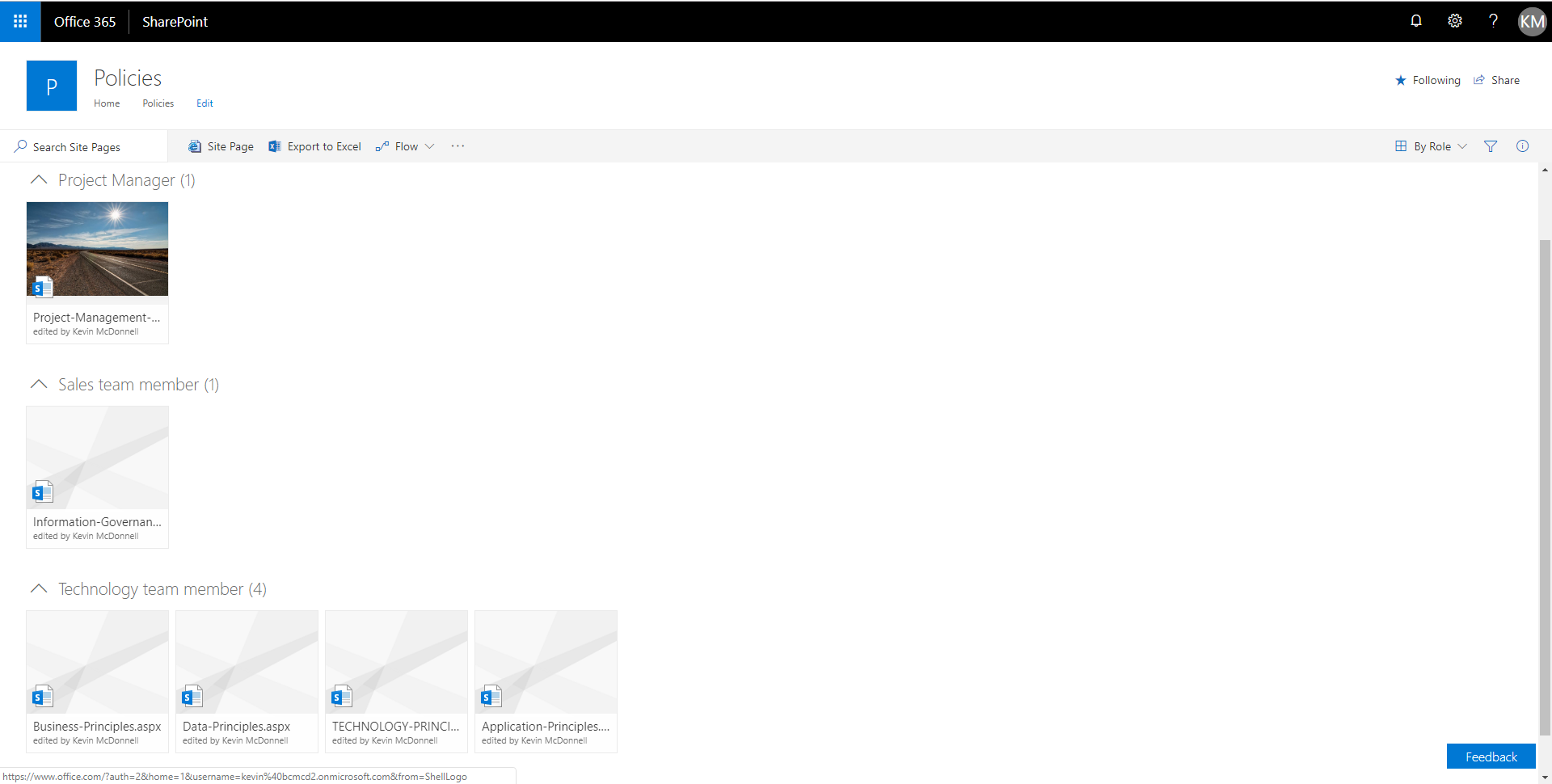1552x784 pixels.
Task: Toggle the Following star for this site
Action: (x=1428, y=80)
